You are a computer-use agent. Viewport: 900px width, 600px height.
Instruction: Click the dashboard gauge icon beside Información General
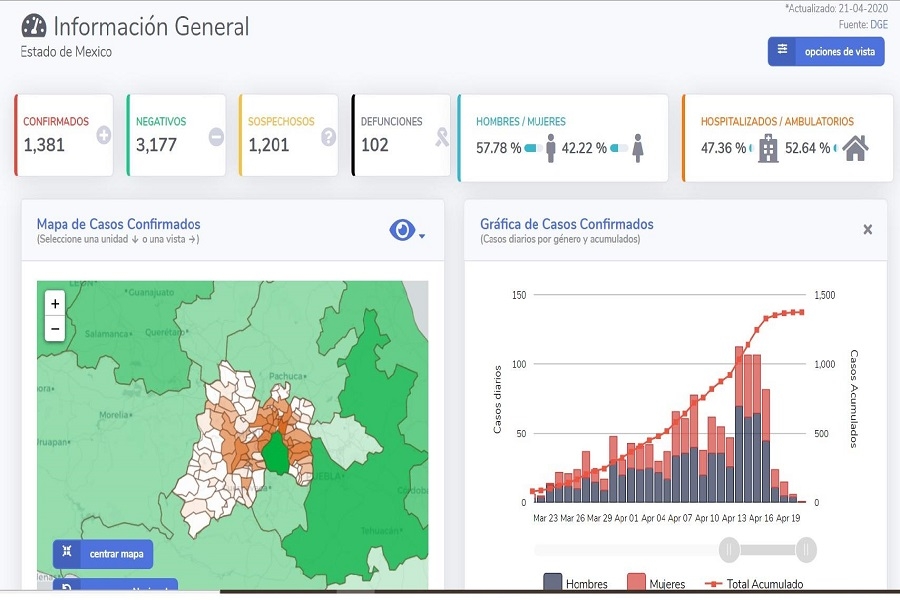(x=34, y=26)
